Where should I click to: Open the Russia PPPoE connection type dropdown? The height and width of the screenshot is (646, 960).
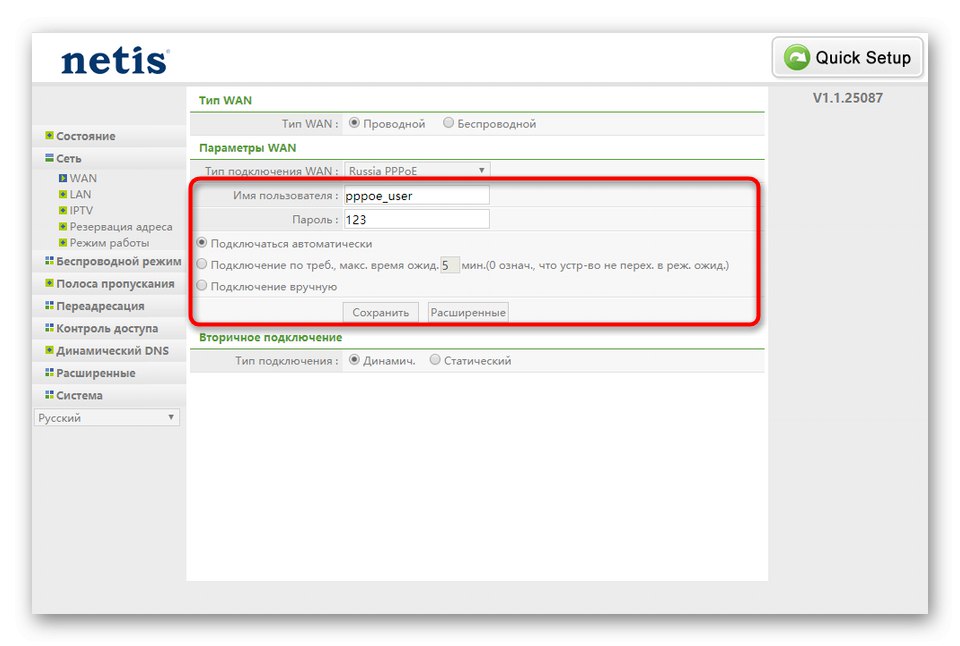coord(417,170)
